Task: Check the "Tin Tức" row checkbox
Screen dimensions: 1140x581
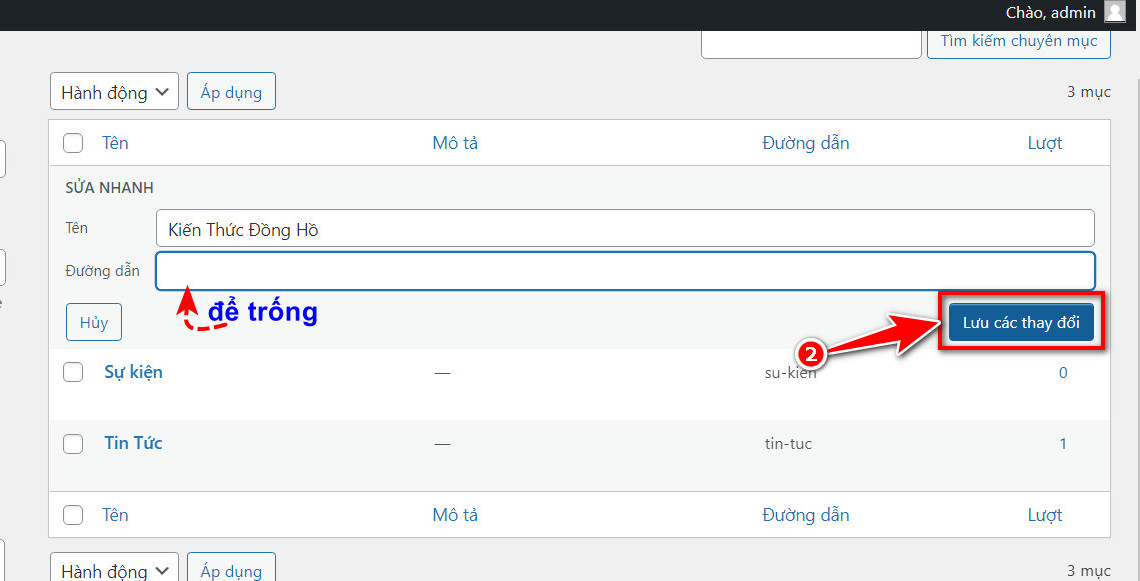Action: coord(73,443)
